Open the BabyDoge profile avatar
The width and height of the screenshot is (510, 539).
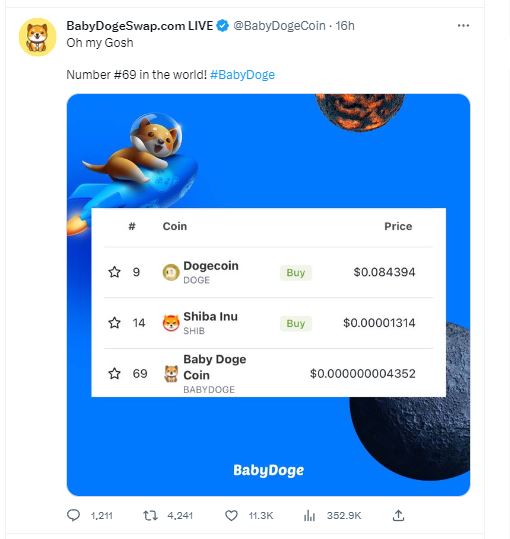37,37
